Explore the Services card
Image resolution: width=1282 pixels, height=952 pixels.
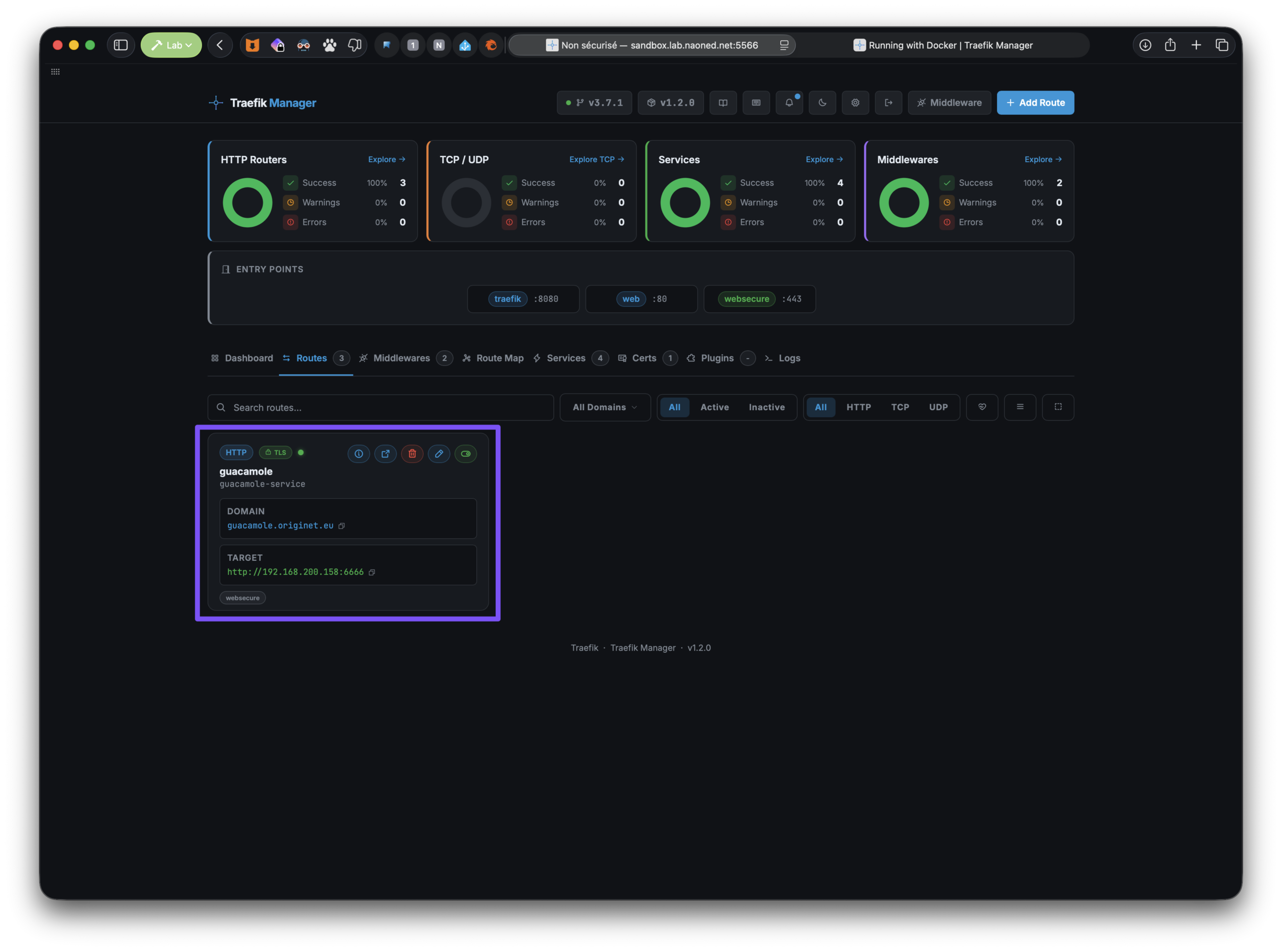[824, 160]
